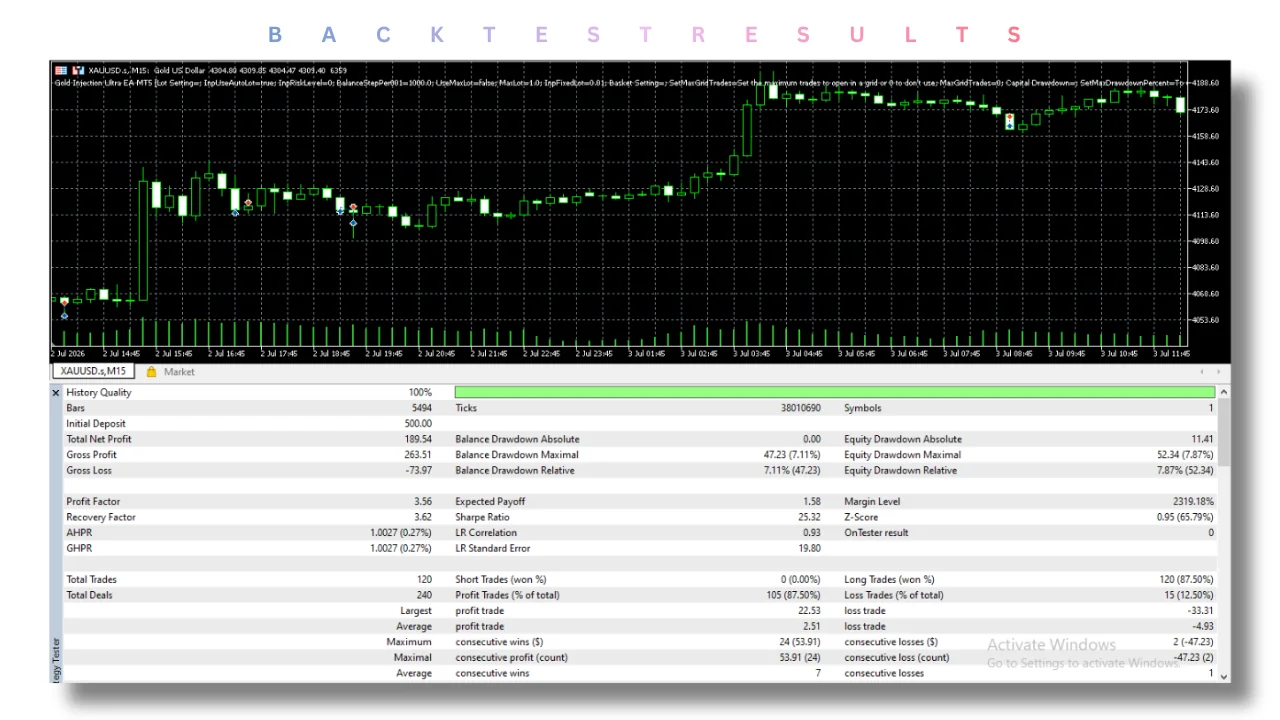Click the '100%' history quality value

pyautogui.click(x=420, y=393)
